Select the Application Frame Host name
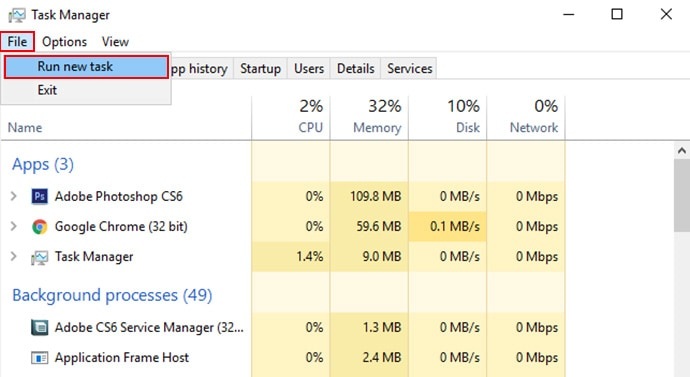This screenshot has width=690, height=377. point(122,358)
